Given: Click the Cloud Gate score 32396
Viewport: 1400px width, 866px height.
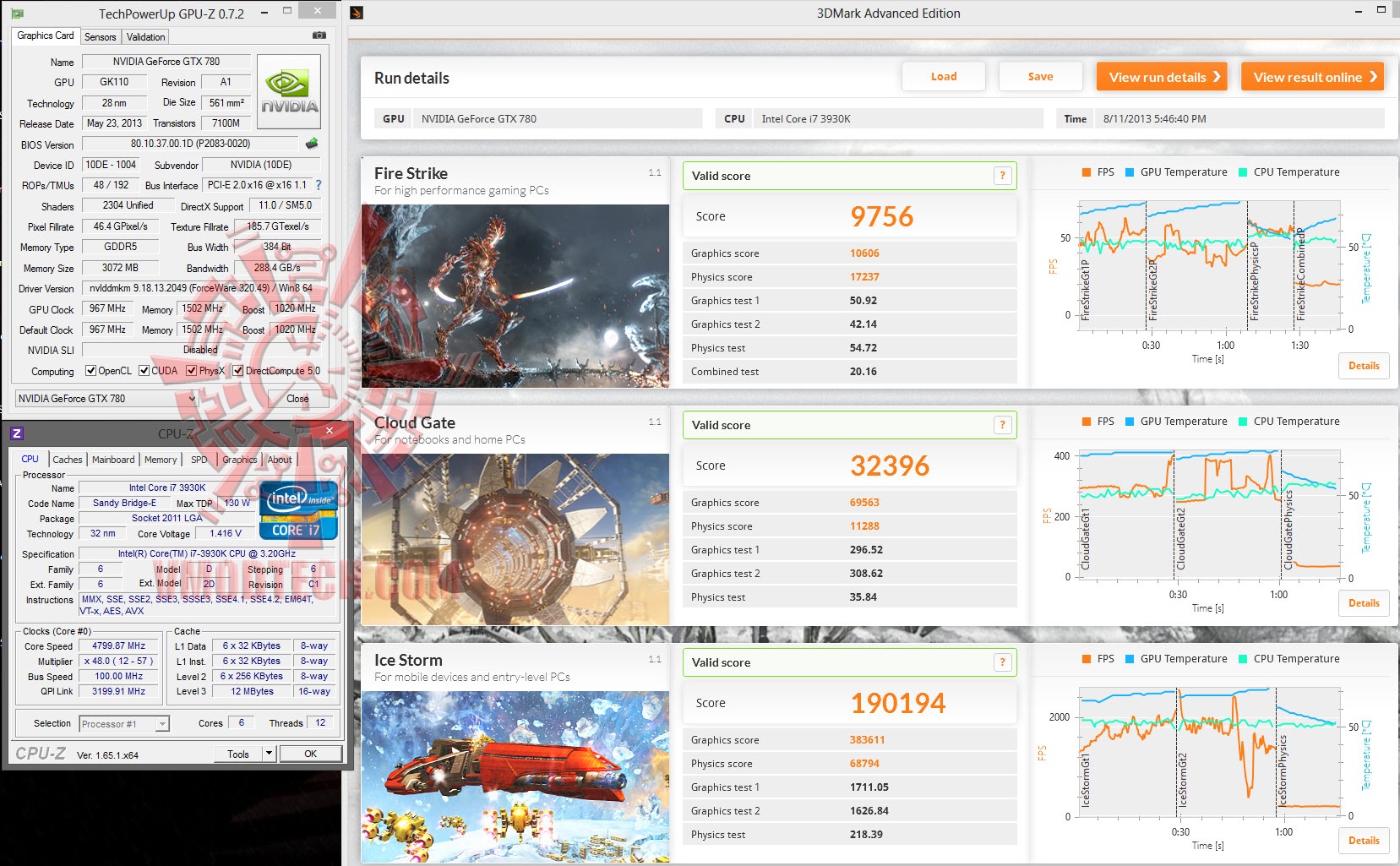Looking at the screenshot, I should 890,466.
